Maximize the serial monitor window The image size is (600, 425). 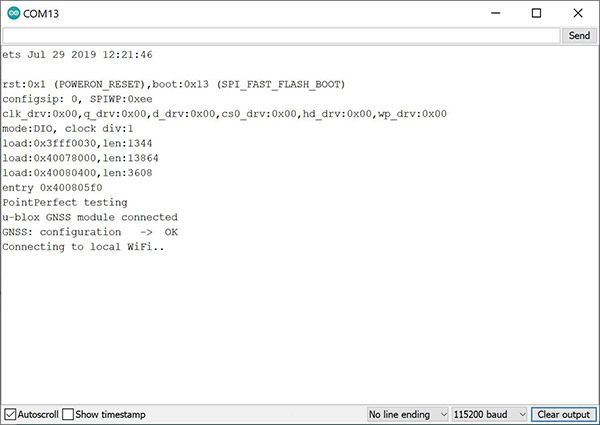pos(536,13)
